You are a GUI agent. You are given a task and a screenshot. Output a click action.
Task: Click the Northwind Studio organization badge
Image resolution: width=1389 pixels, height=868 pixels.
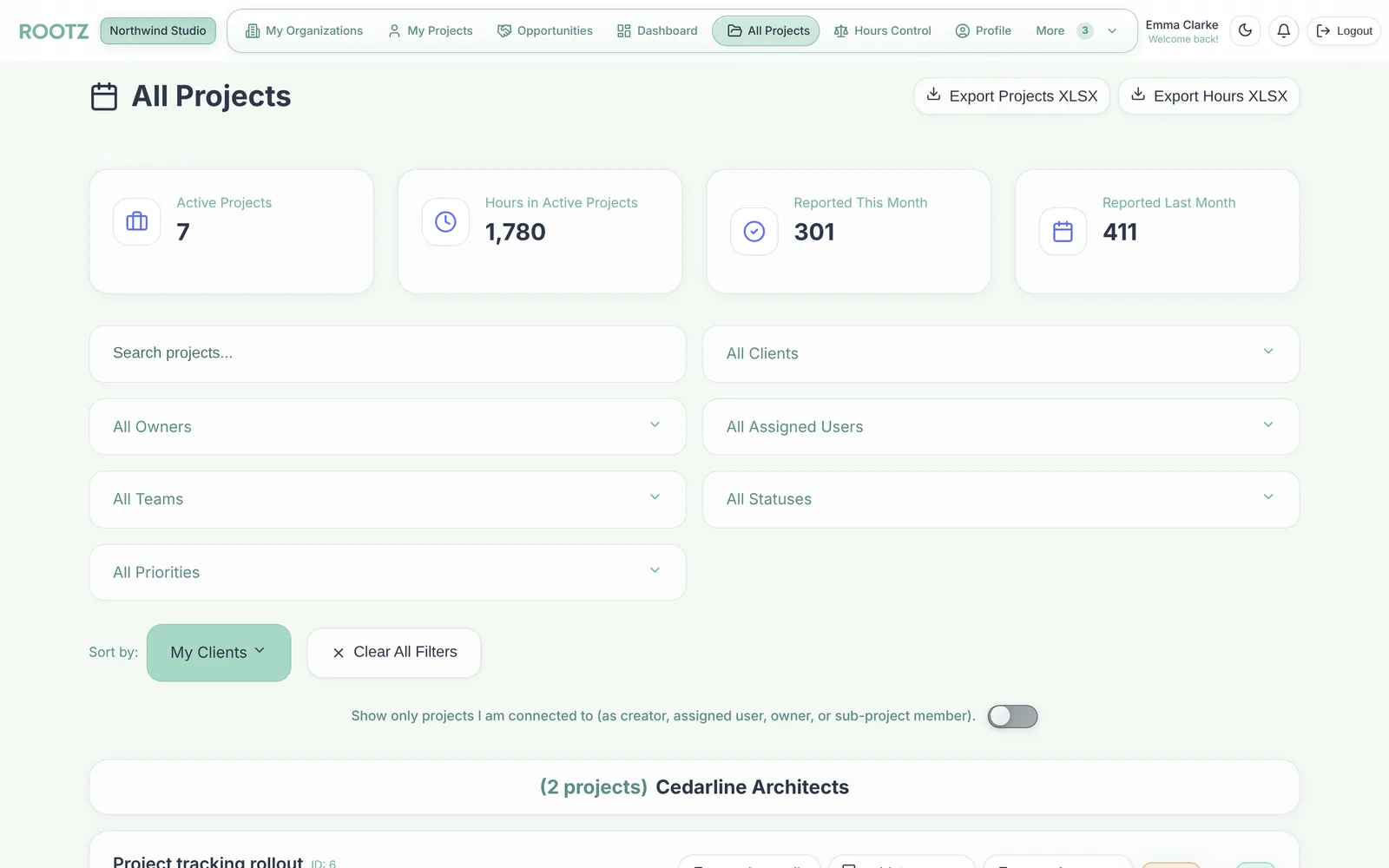[x=158, y=30]
